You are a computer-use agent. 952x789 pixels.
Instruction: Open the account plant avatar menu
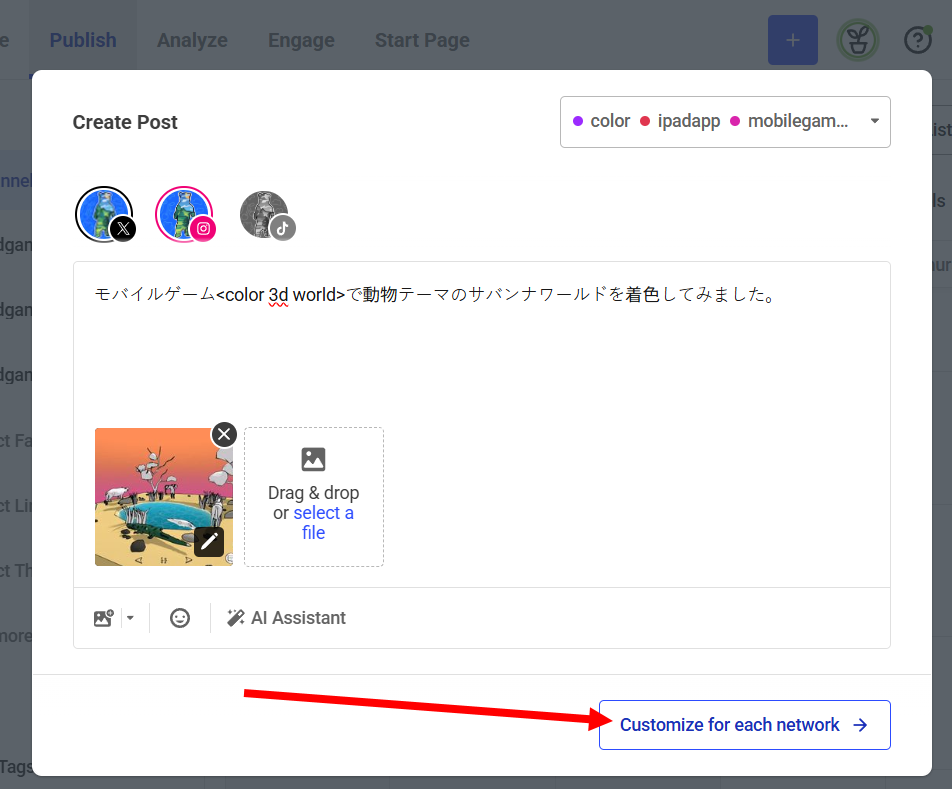[857, 40]
